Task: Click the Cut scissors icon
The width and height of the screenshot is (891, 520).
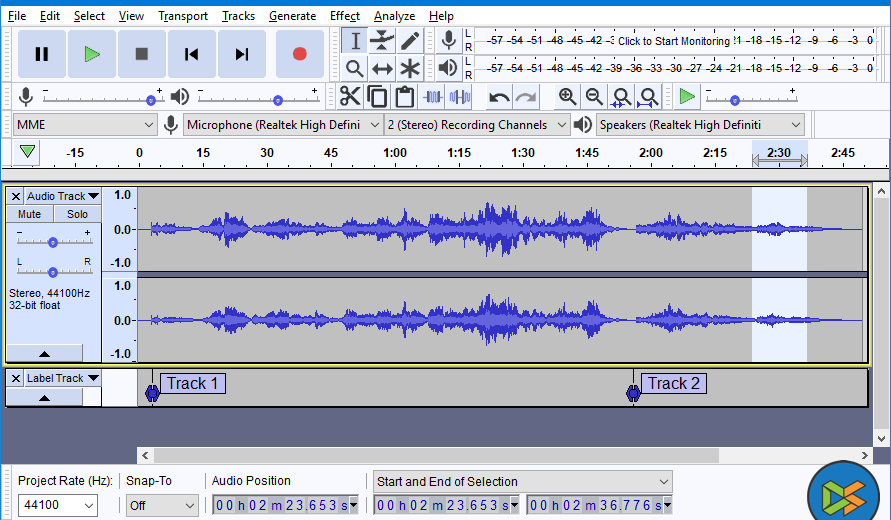Action: pos(350,97)
